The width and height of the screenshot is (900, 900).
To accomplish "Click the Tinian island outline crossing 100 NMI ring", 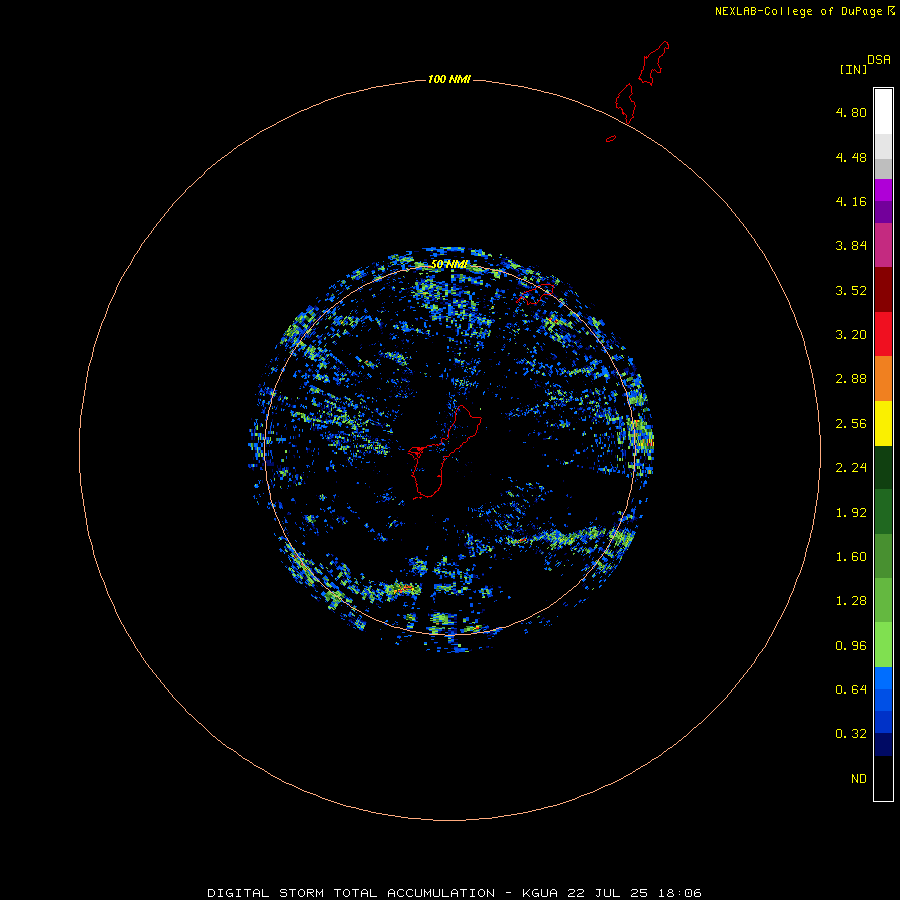I will click(626, 103).
